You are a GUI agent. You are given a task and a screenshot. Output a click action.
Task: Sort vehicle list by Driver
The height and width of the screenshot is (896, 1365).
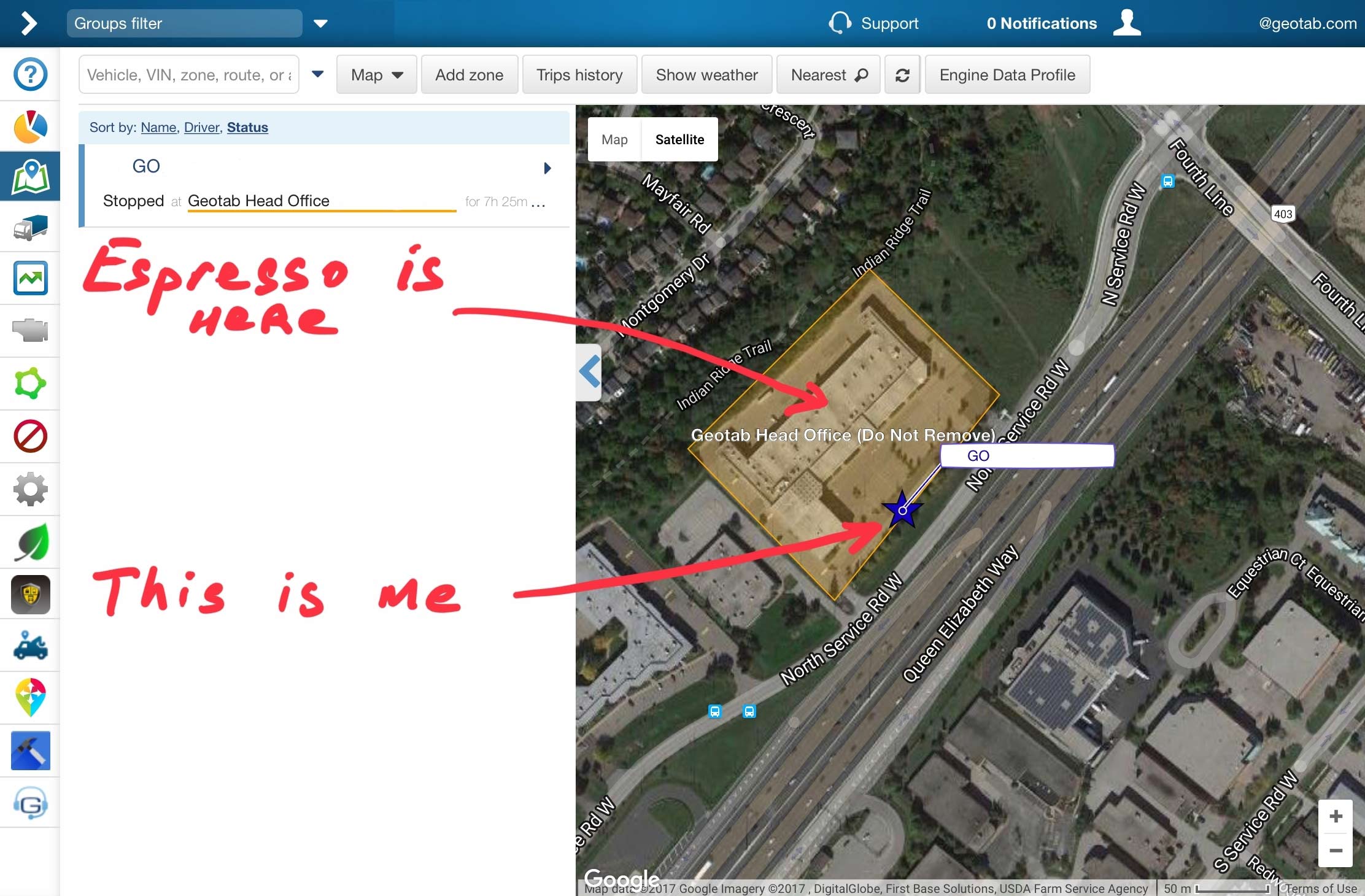201,127
